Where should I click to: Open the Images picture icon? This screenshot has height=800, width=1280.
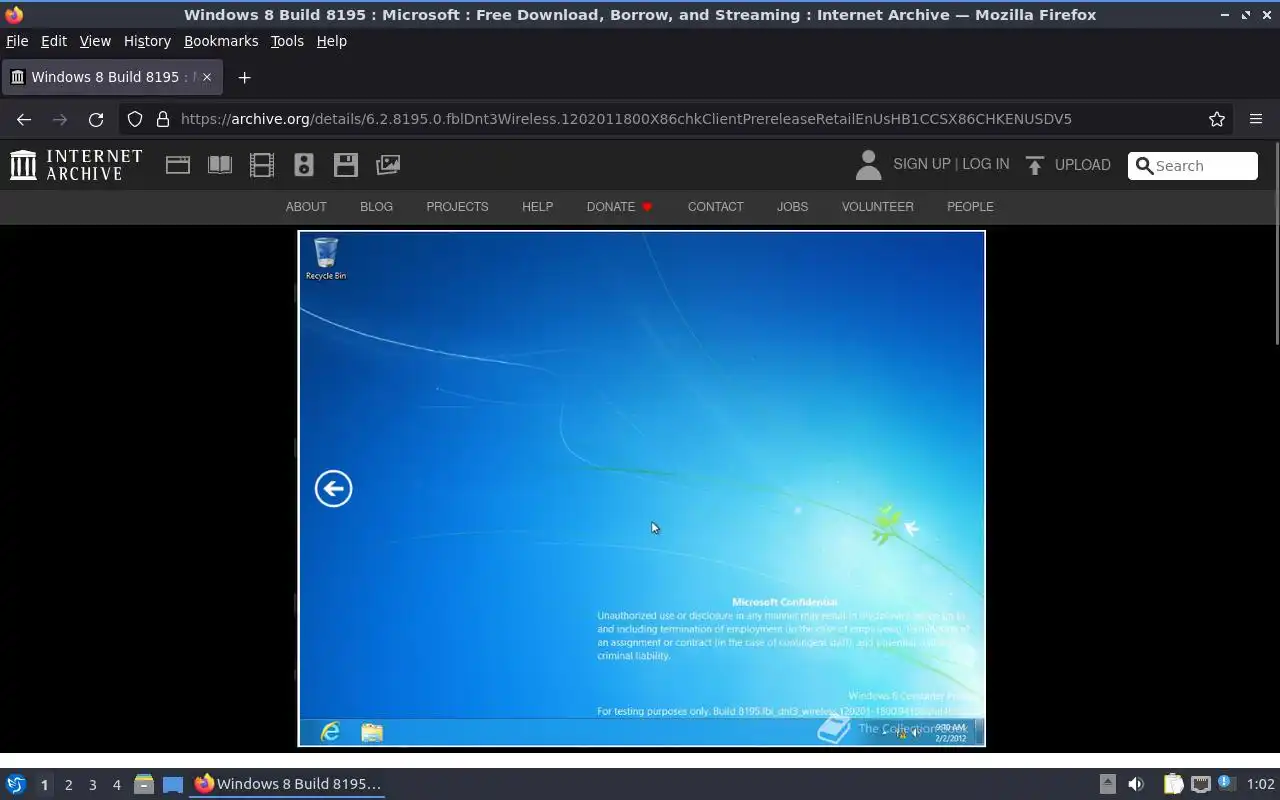pos(388,165)
